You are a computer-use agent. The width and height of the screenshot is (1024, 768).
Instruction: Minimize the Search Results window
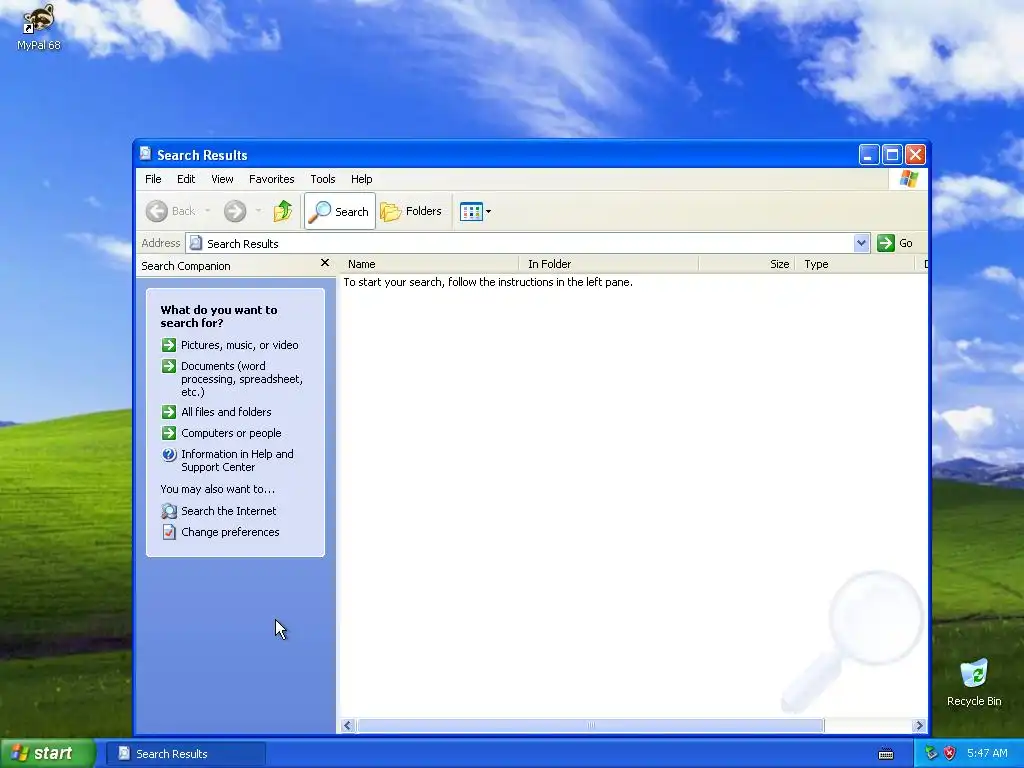[869, 155]
